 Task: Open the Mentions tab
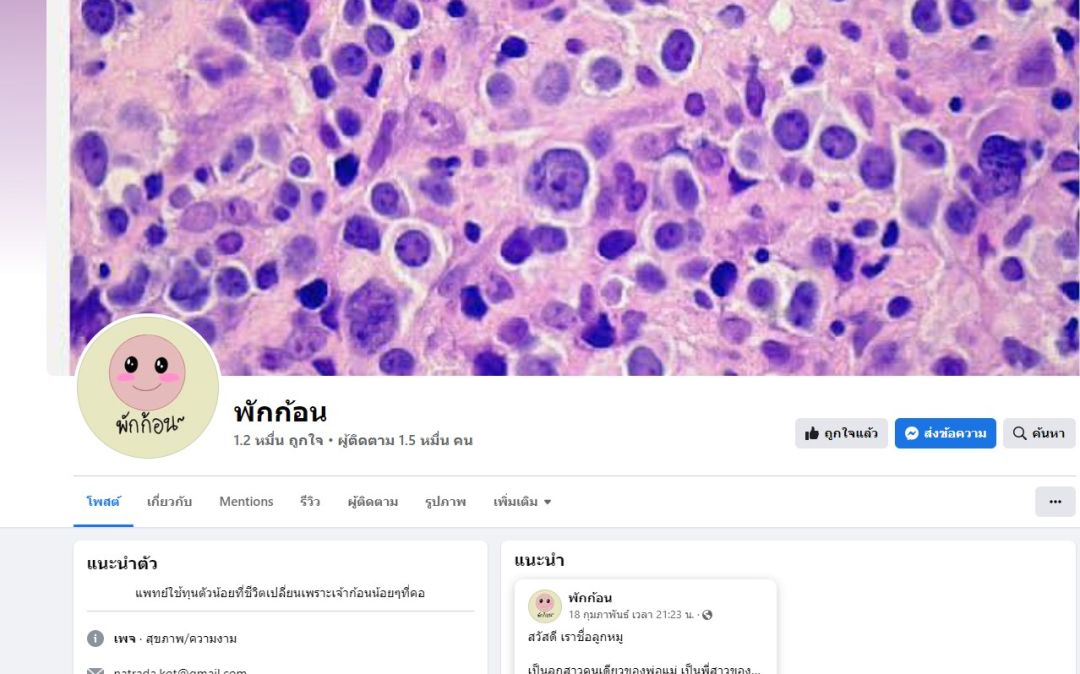[246, 502]
